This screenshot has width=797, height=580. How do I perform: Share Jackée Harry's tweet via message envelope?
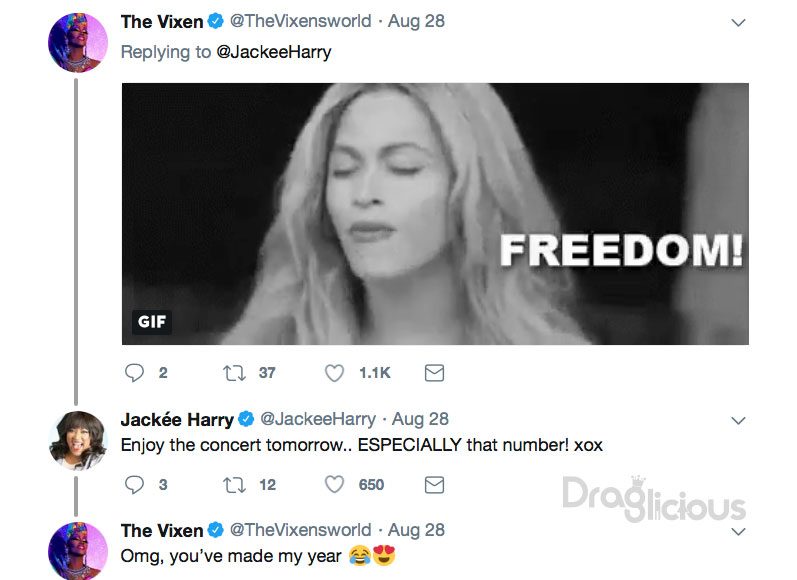pyautogui.click(x=434, y=484)
